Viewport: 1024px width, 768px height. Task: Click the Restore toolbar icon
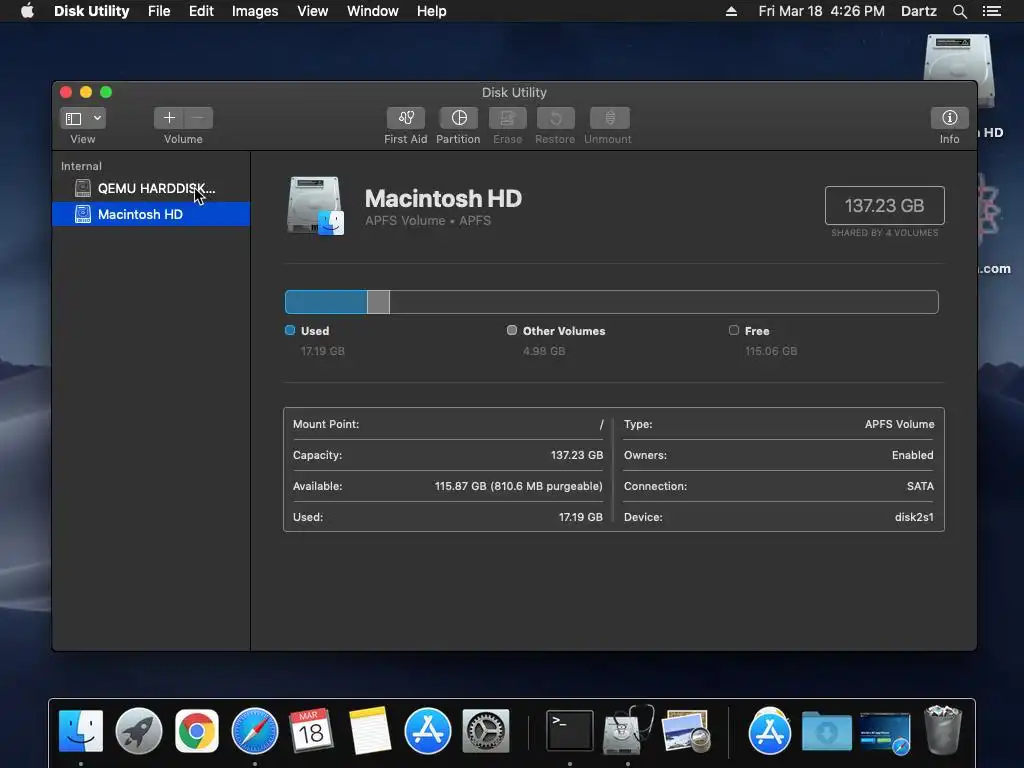[555, 118]
